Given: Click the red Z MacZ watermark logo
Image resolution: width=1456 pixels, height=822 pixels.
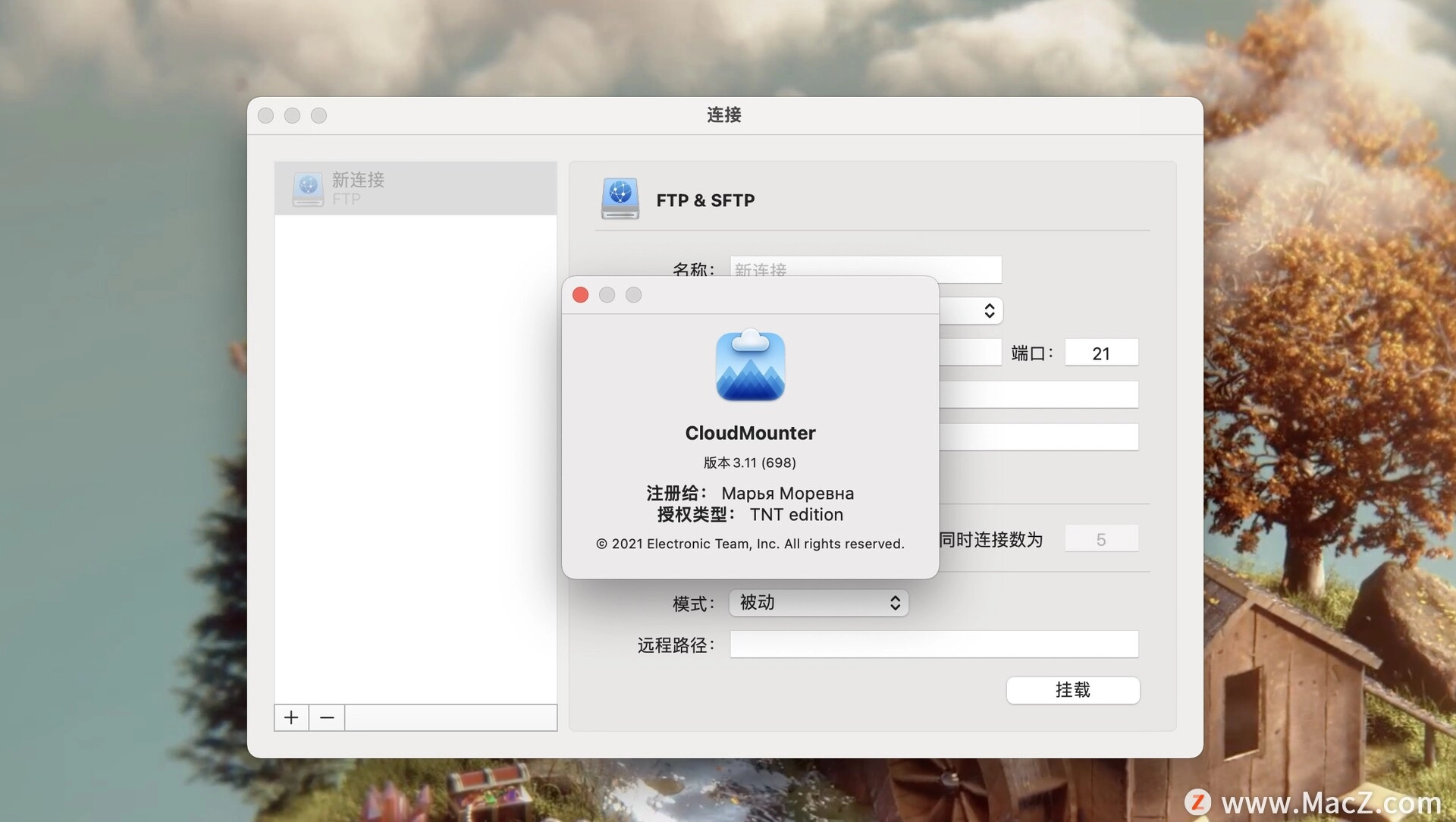Looking at the screenshot, I should 1197,802.
